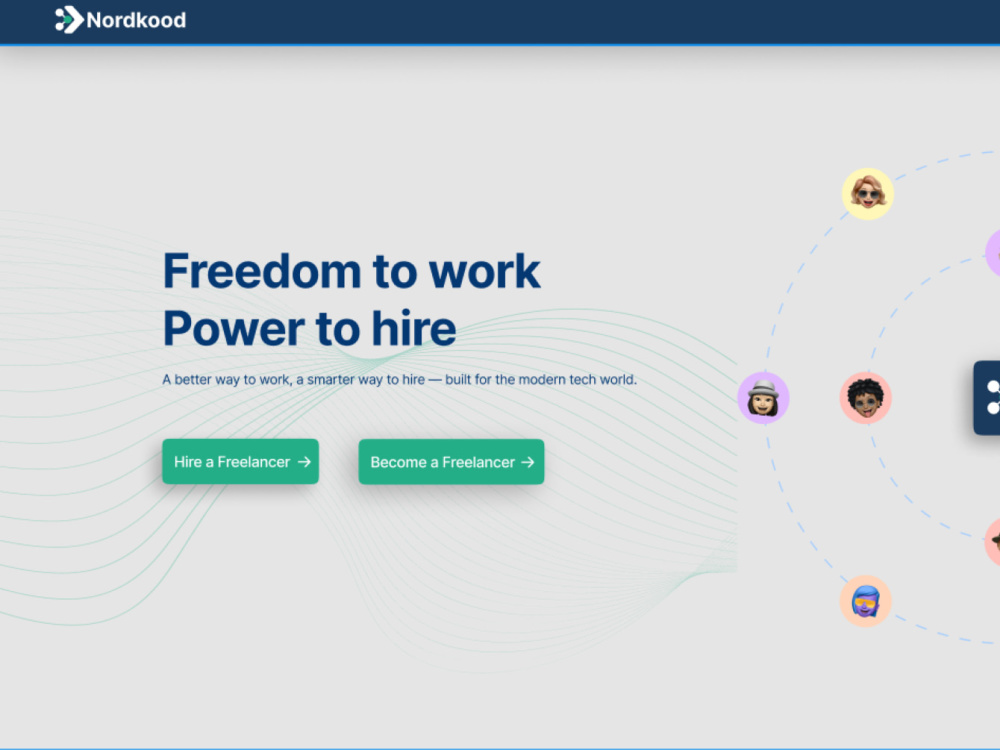Open the Nordkood brand name link

click(136, 20)
